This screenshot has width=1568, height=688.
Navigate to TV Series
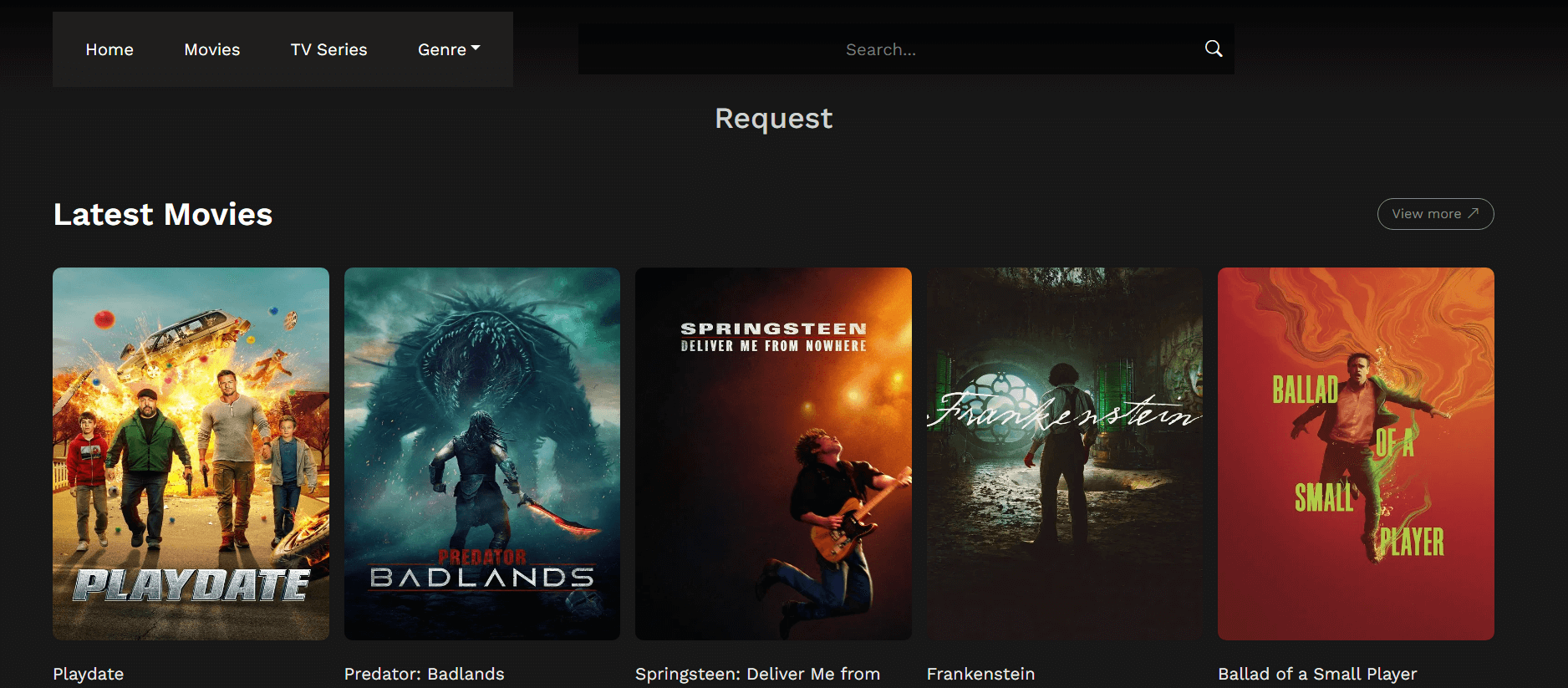[328, 49]
